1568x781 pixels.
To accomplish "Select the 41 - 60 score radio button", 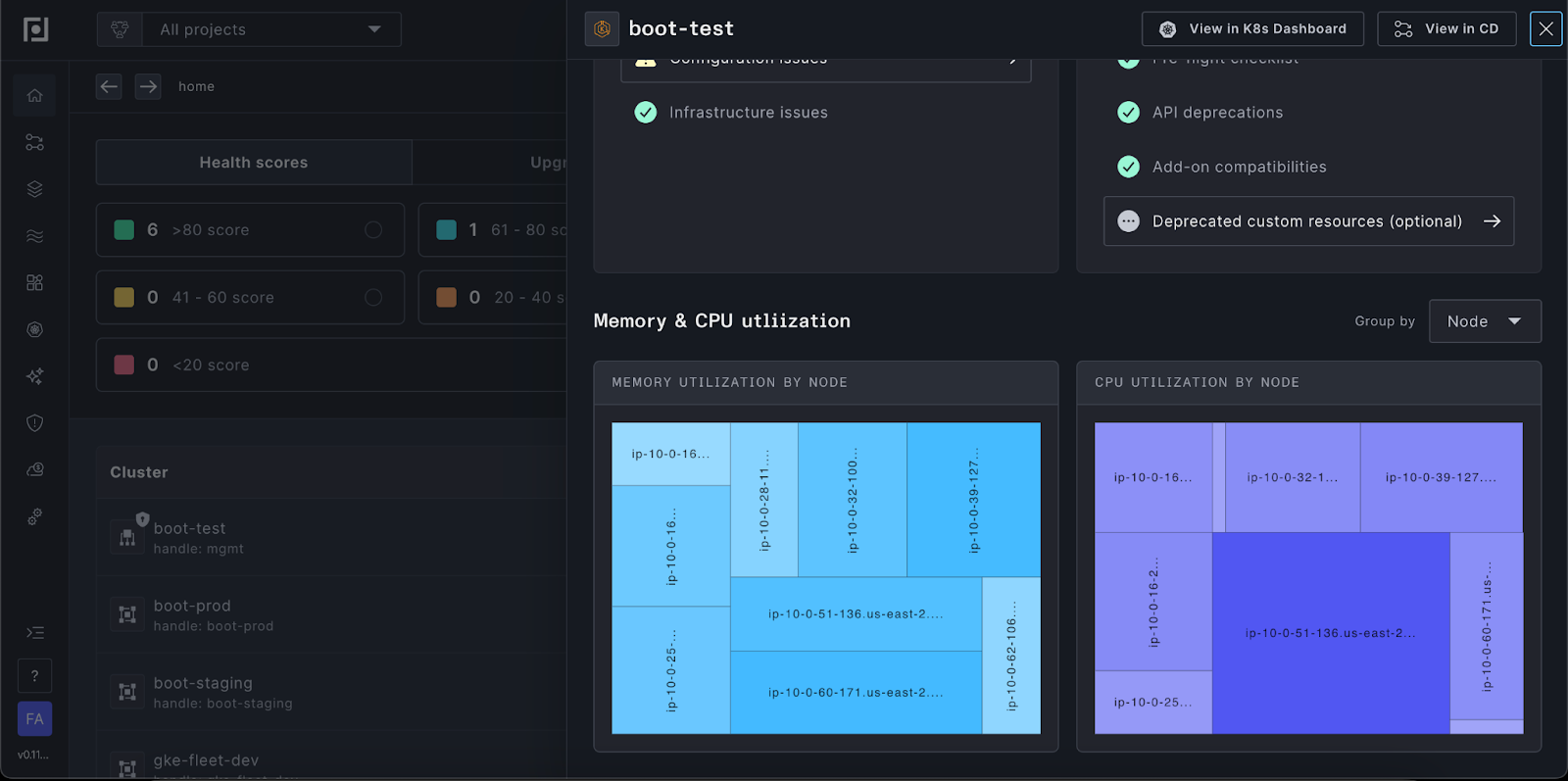I will (373, 297).
